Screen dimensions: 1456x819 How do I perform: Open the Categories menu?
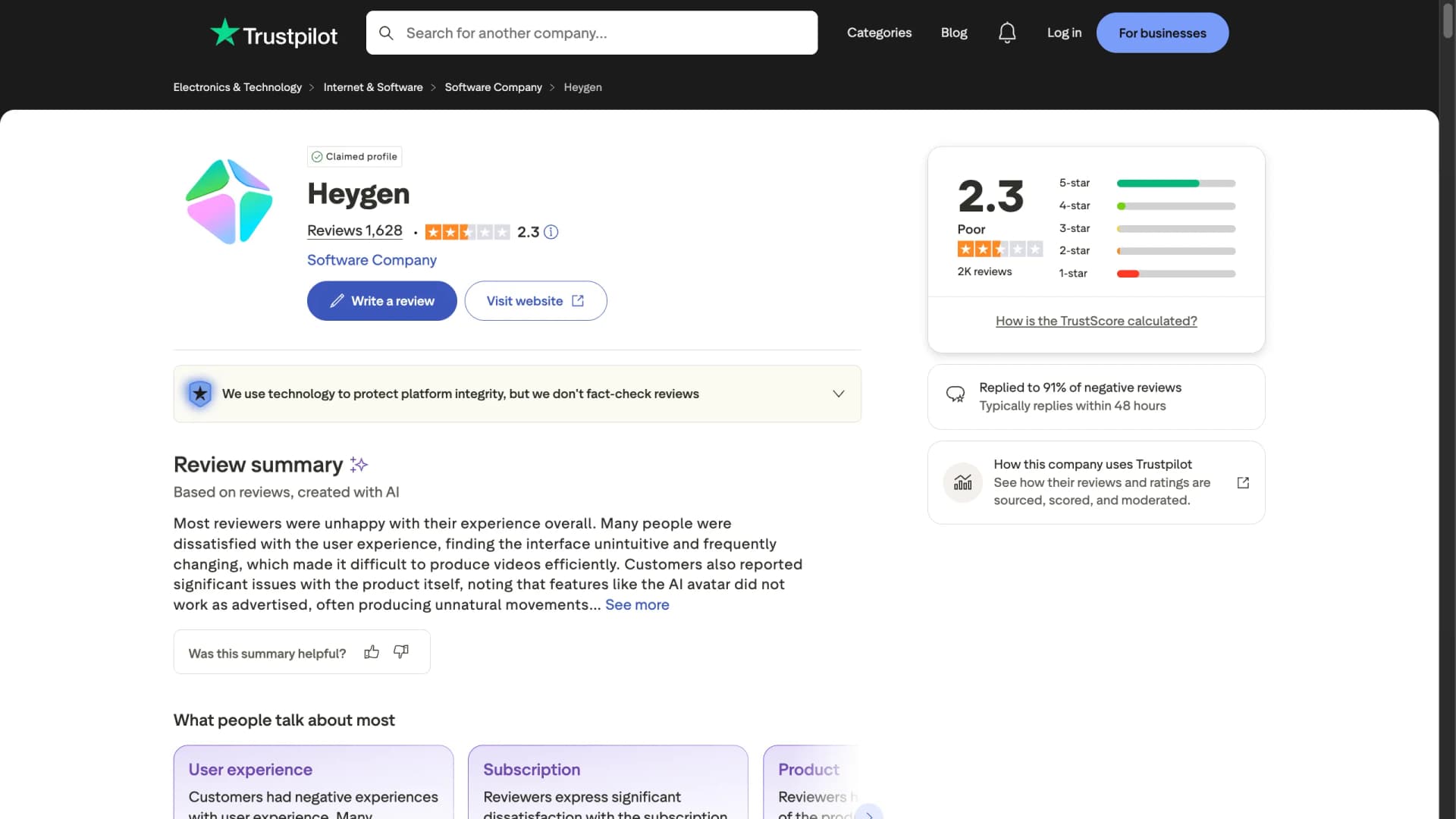879,33
